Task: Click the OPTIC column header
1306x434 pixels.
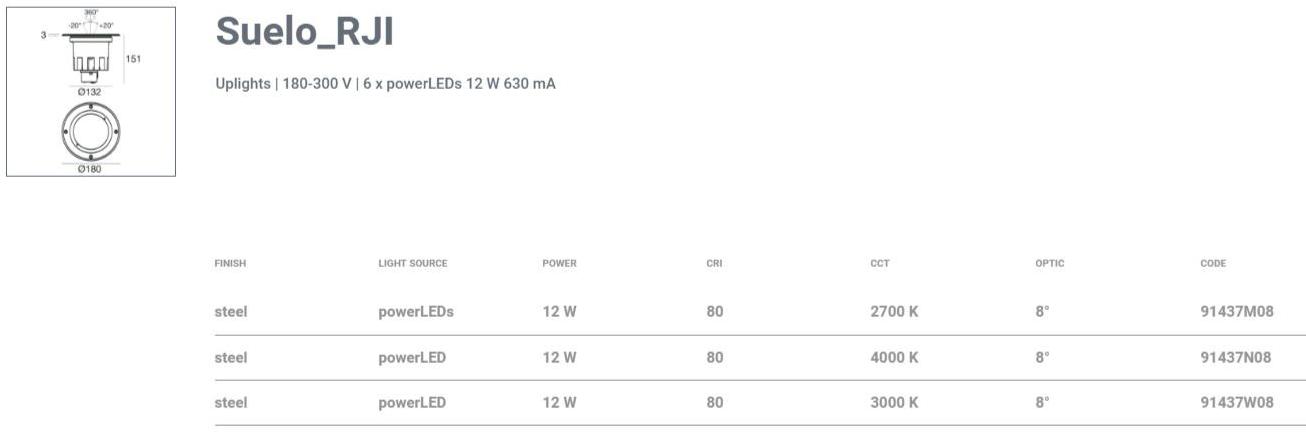Action: (x=1049, y=264)
